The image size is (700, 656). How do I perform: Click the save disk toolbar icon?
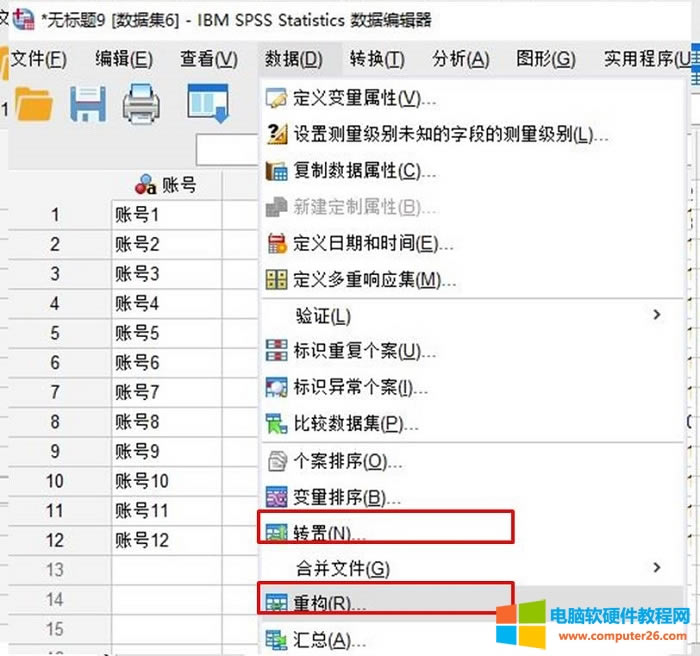(88, 105)
